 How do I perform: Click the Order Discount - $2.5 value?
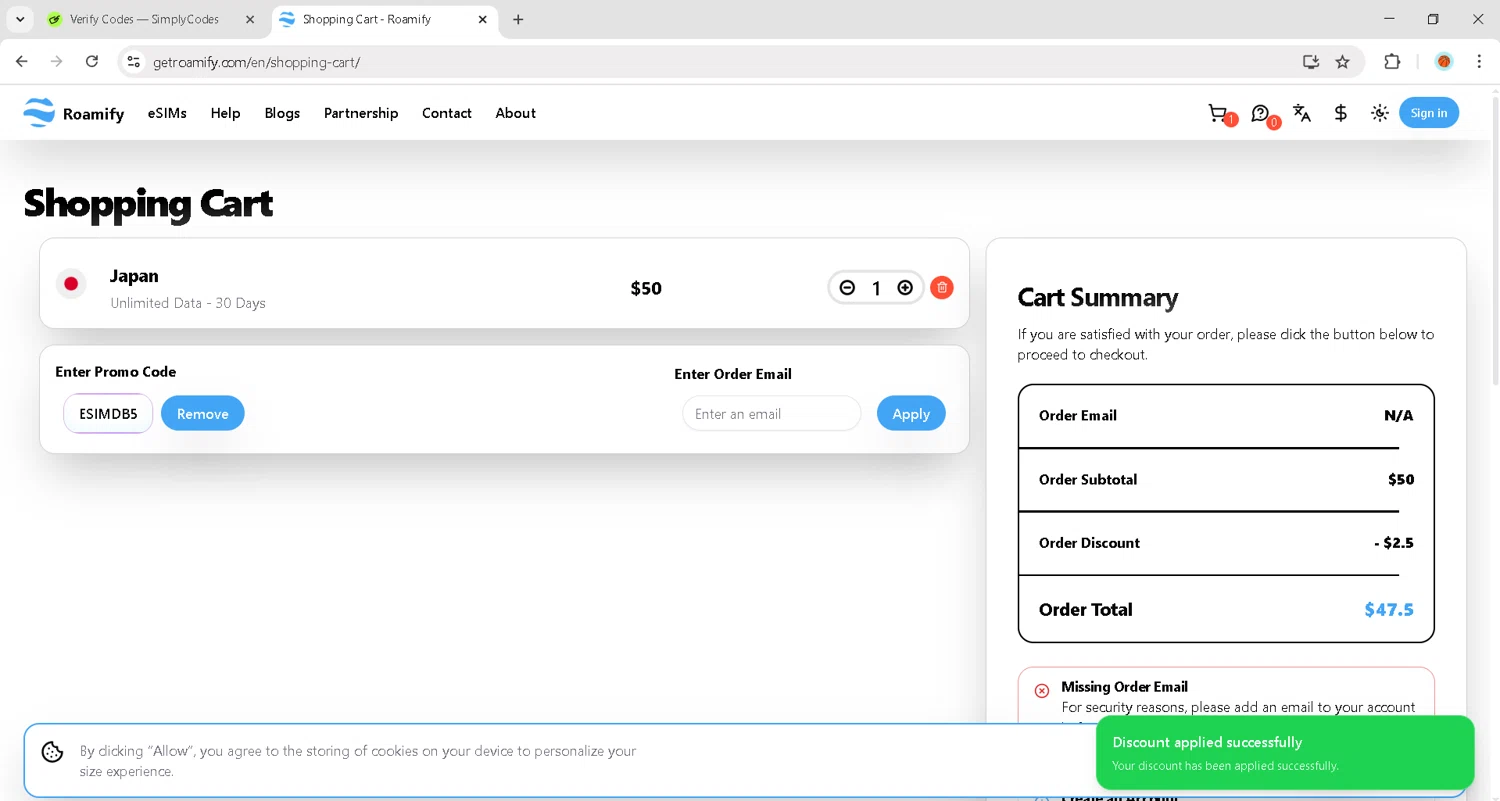tap(1394, 543)
